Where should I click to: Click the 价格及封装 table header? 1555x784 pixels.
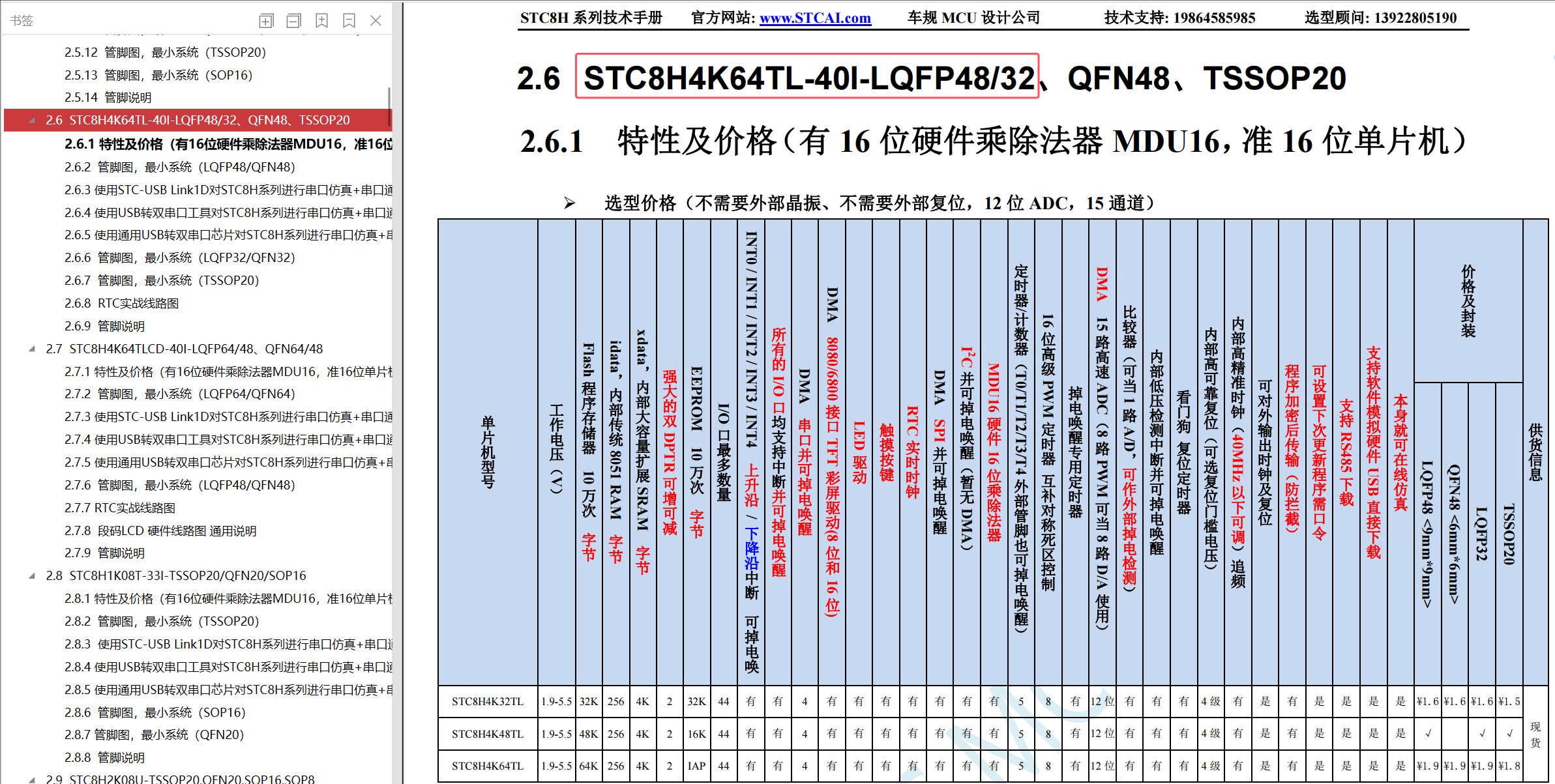(x=1468, y=301)
